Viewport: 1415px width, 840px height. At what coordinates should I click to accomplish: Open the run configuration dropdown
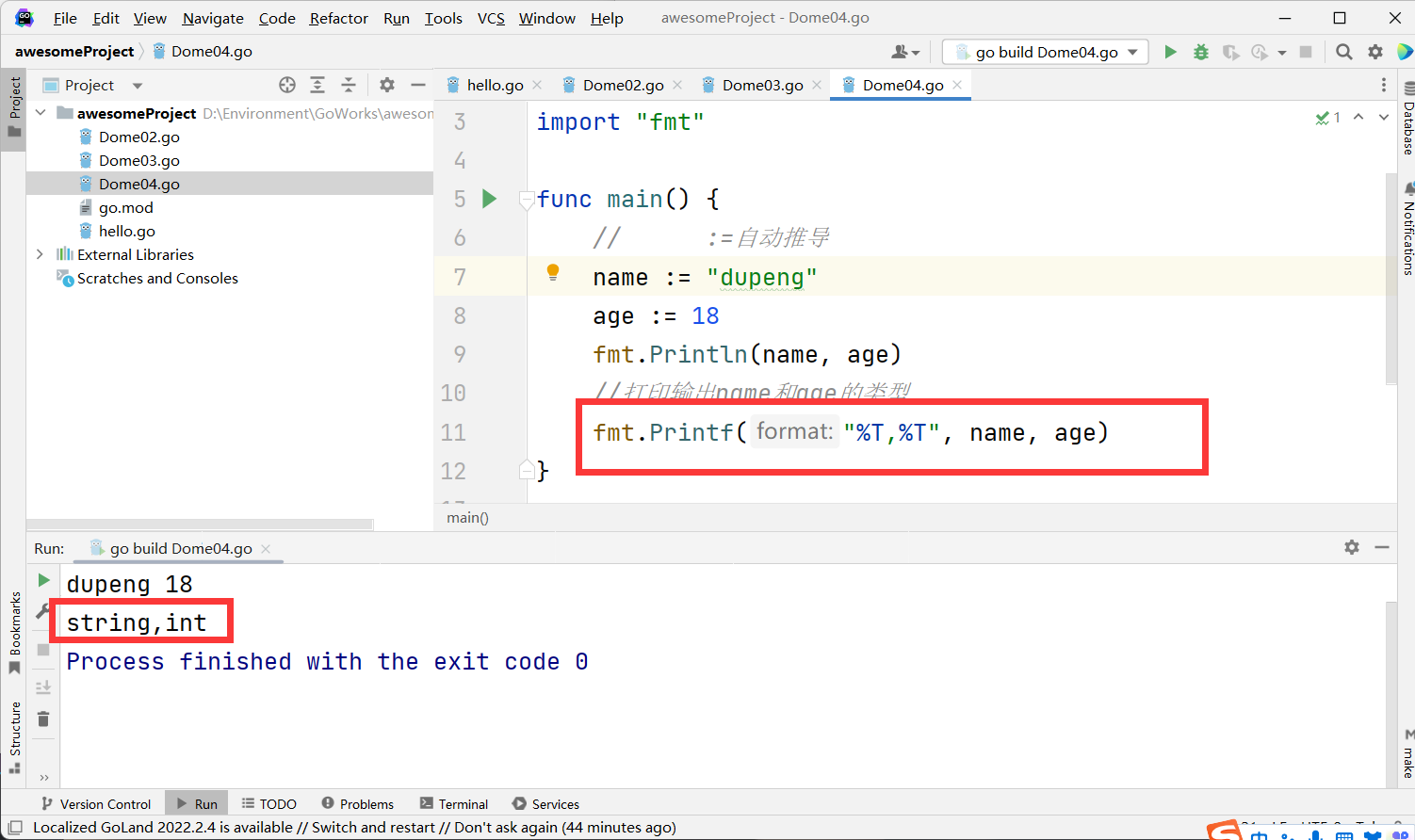(1046, 52)
